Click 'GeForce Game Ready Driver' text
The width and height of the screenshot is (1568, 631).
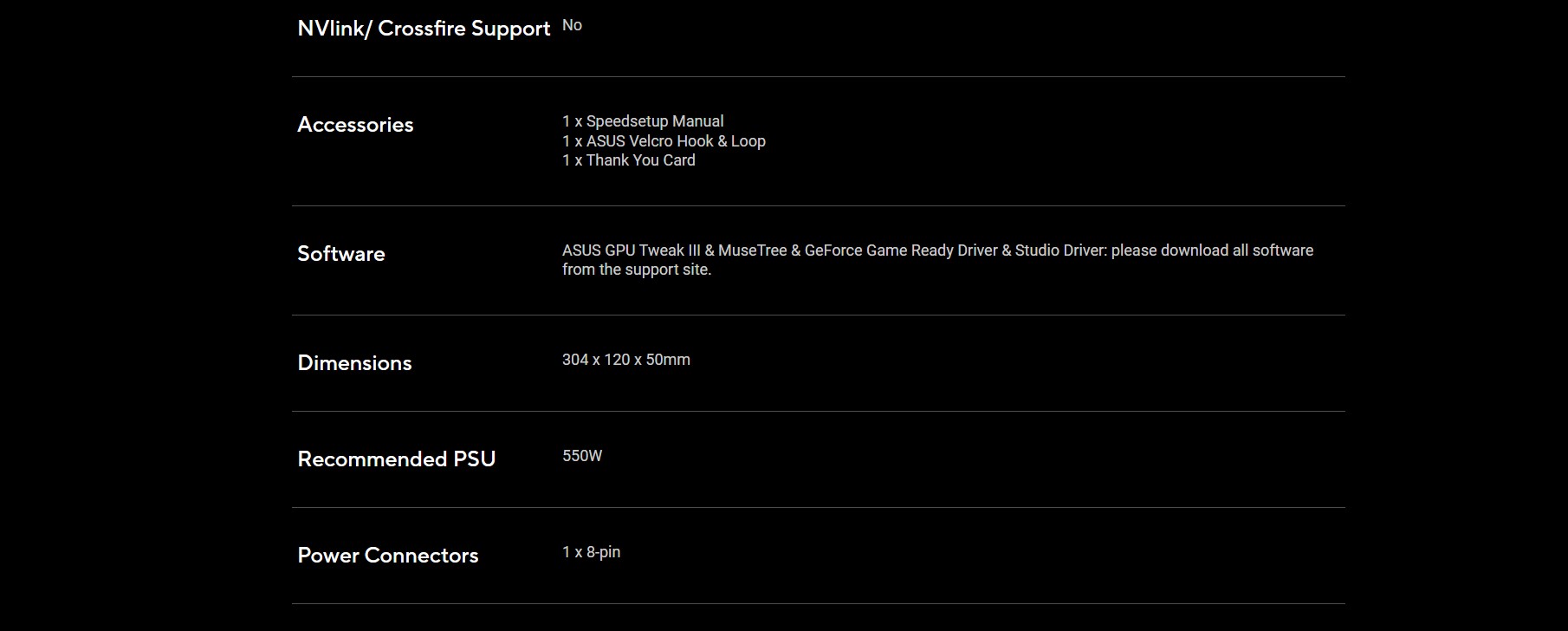(x=901, y=250)
